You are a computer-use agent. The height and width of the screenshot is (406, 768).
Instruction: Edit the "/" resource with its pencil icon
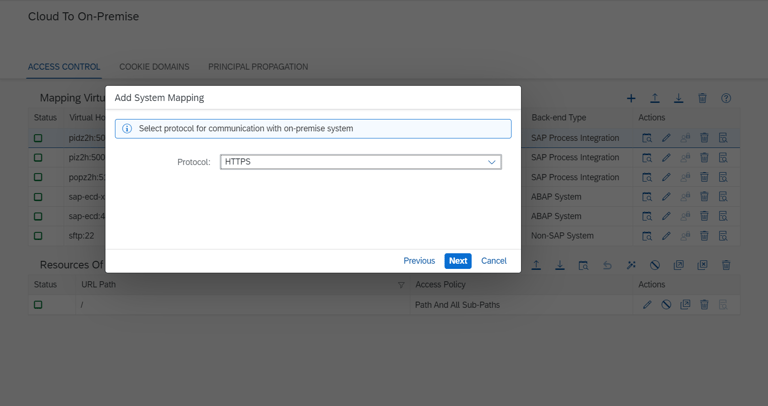click(x=647, y=305)
